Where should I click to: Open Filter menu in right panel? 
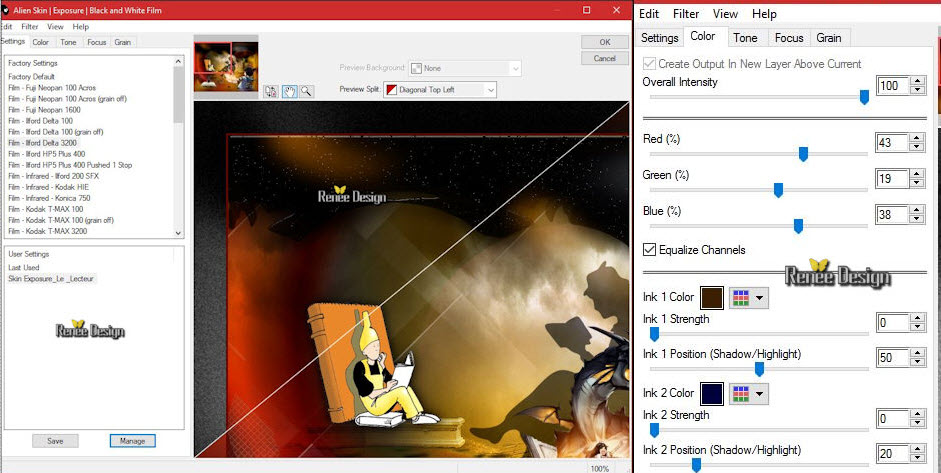[x=686, y=14]
